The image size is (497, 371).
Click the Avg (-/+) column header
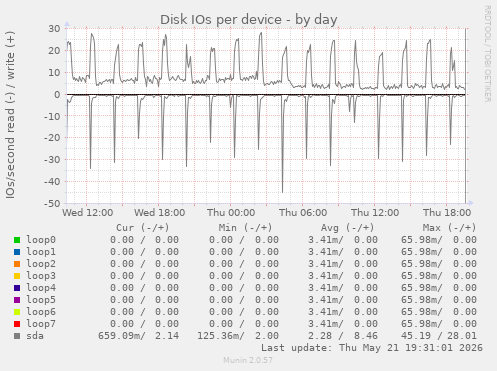tap(347, 228)
